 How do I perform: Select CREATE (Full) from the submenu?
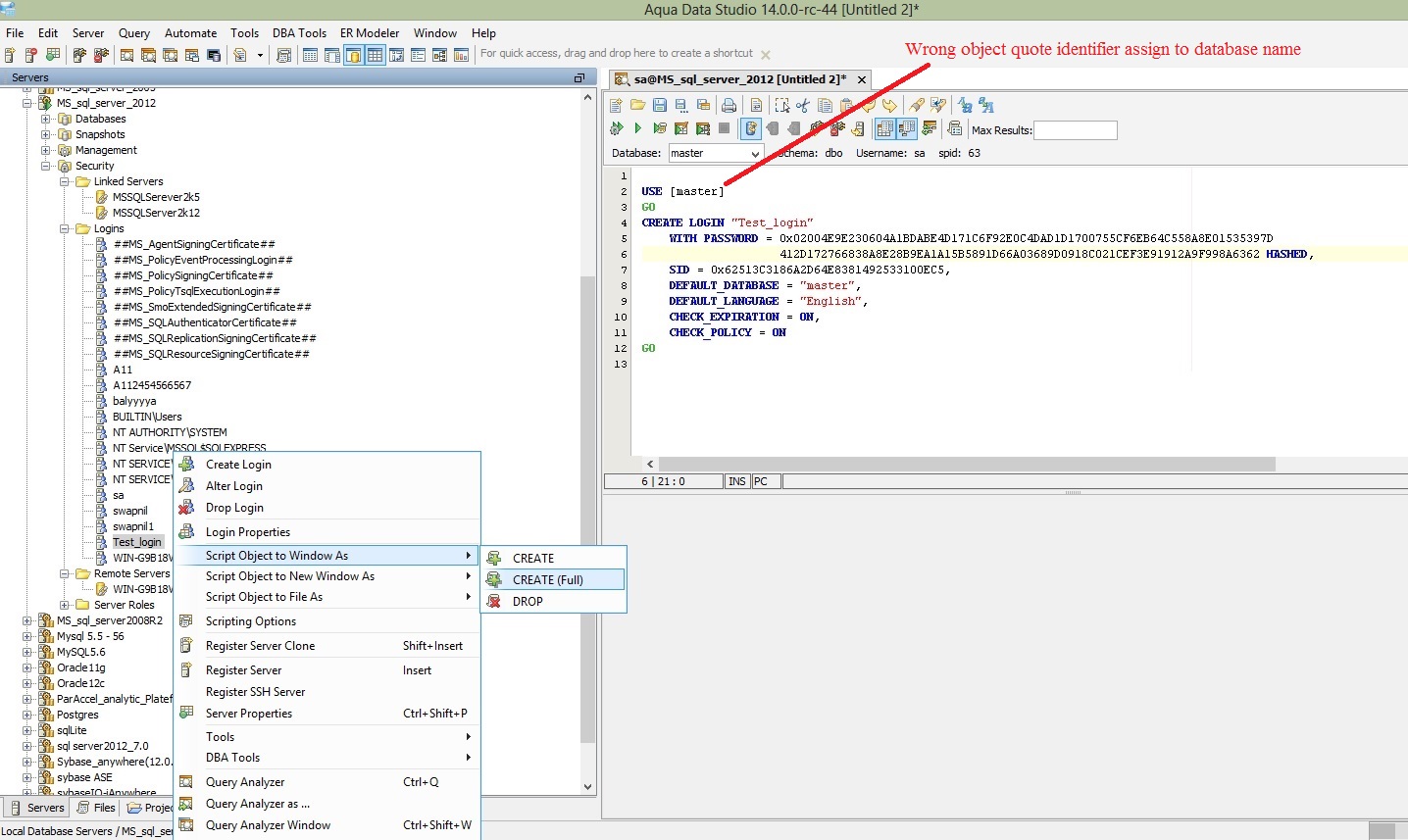click(x=548, y=580)
